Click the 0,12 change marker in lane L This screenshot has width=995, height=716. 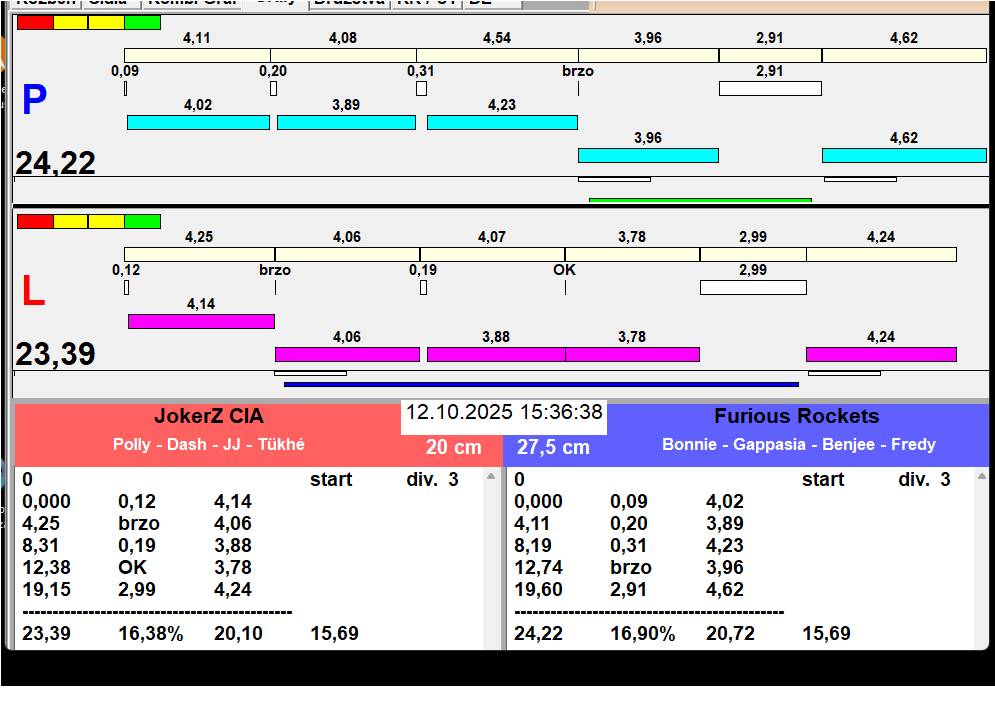coord(126,288)
